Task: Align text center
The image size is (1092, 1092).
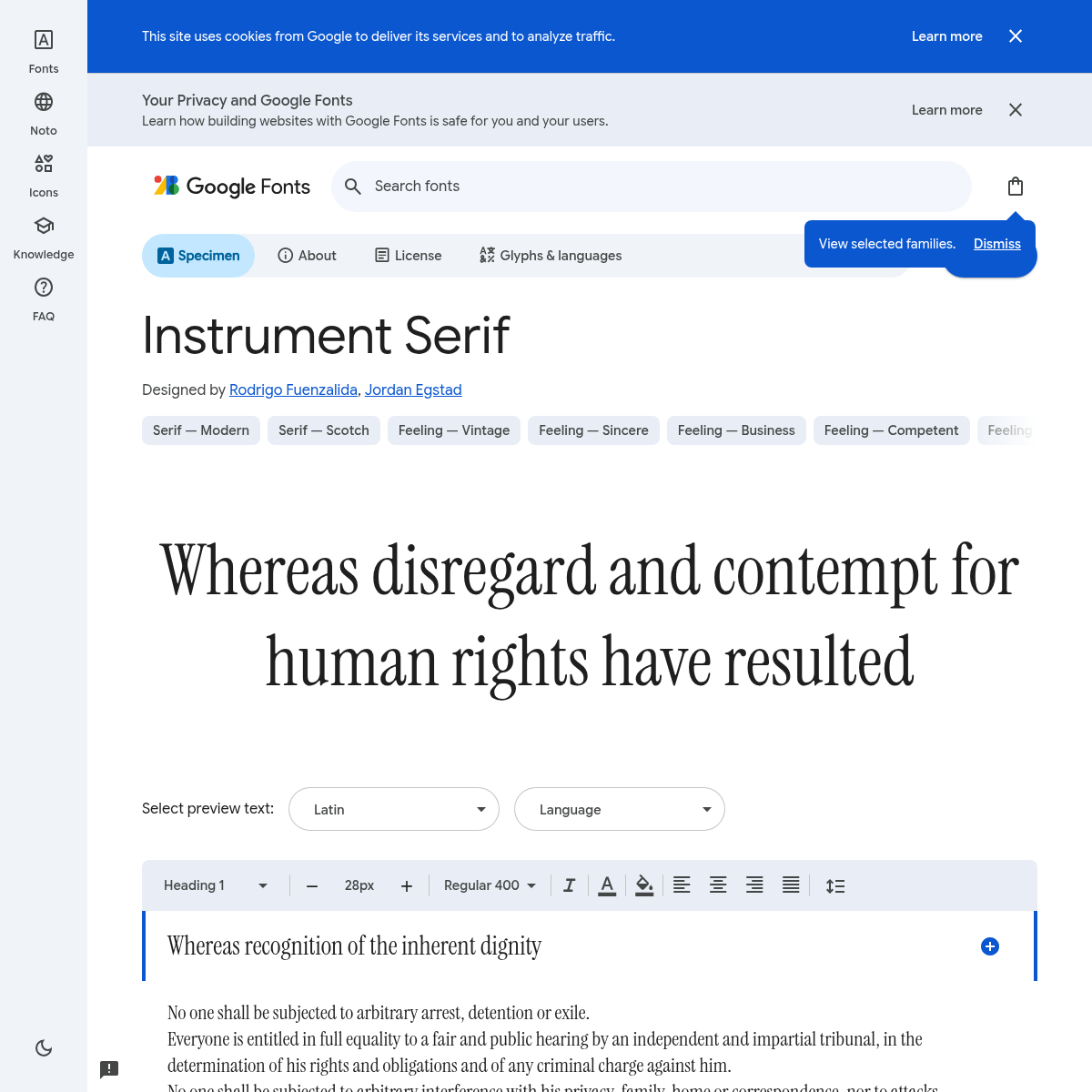Action: (x=718, y=885)
